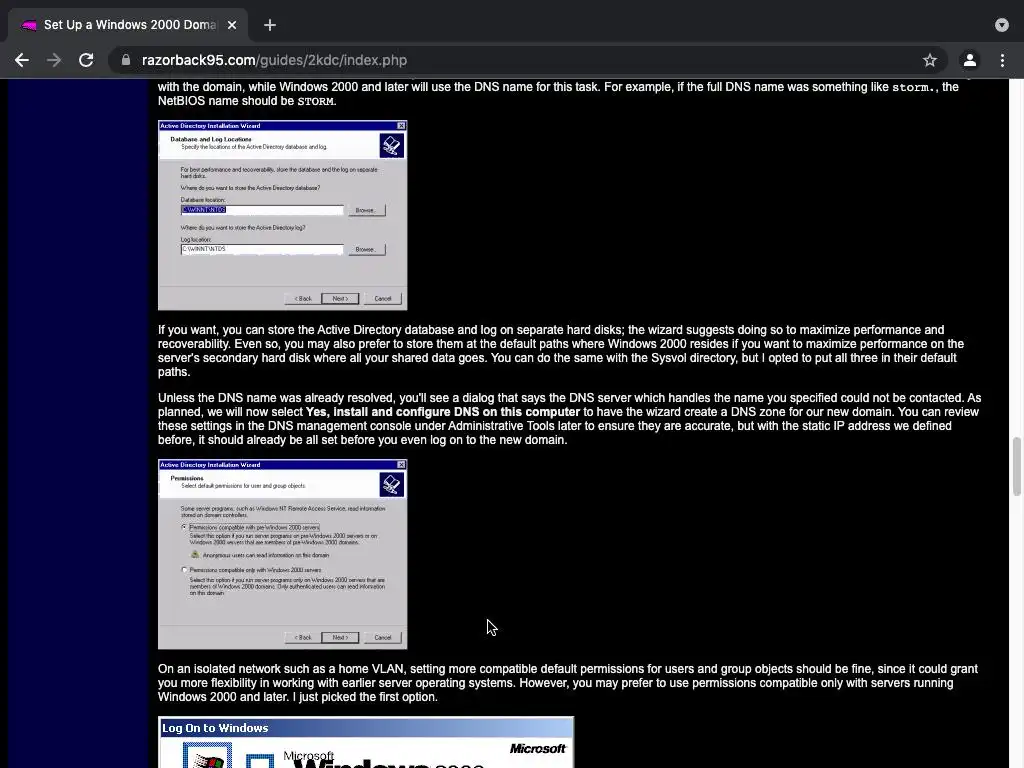Open the tab search dropdown
1024x768 pixels.
pyautogui.click(x=1002, y=25)
